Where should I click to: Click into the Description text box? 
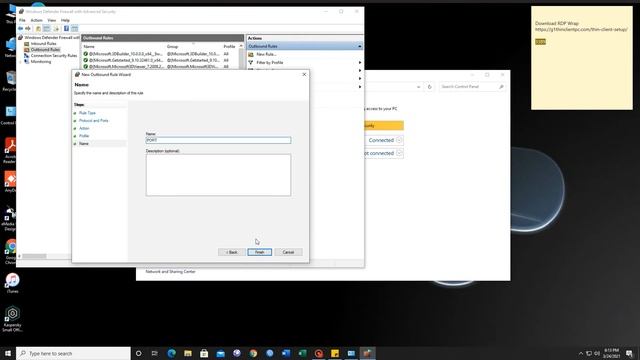tap(218, 175)
